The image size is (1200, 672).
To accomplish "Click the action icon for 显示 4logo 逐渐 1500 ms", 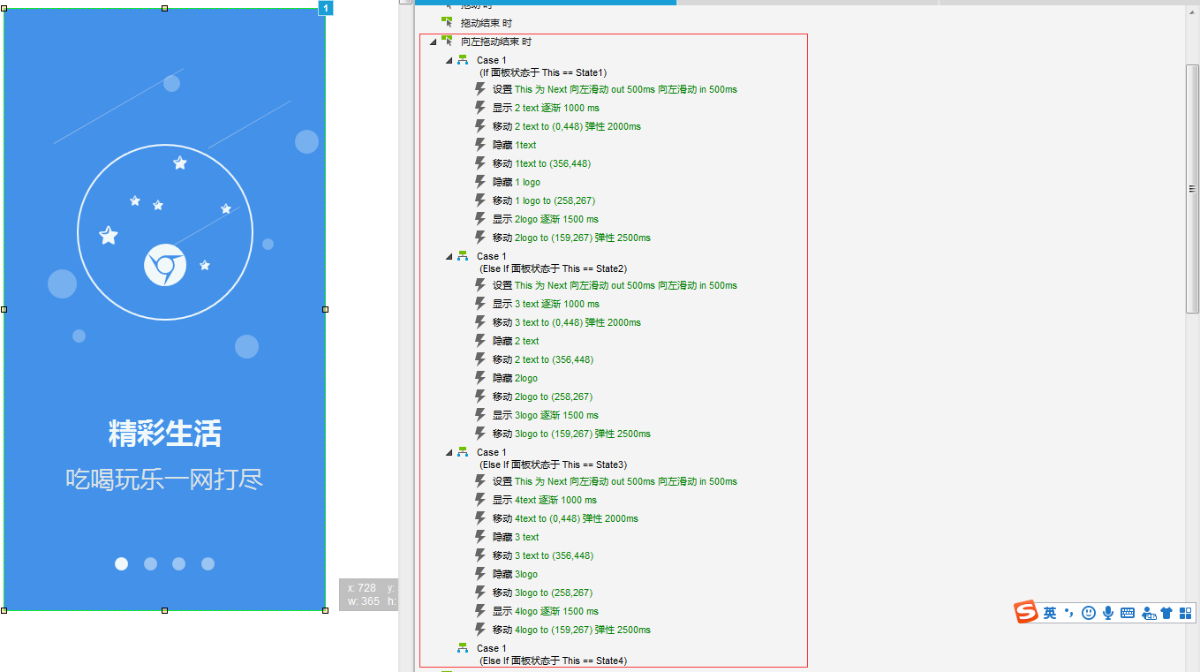I will 480,610.
